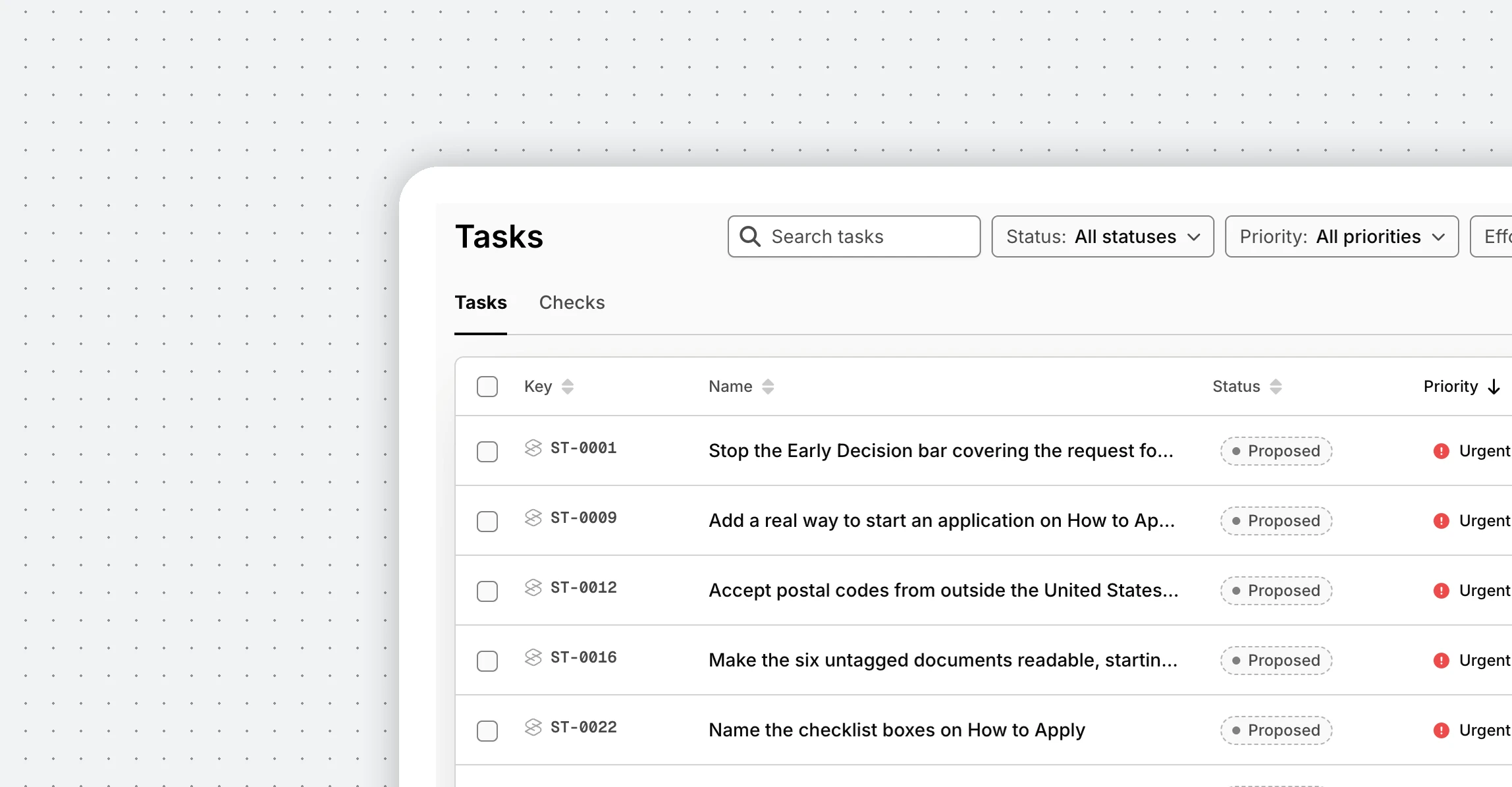The height and width of the screenshot is (787, 1512).
Task: Select the Tasks tab
Action: pos(481,302)
